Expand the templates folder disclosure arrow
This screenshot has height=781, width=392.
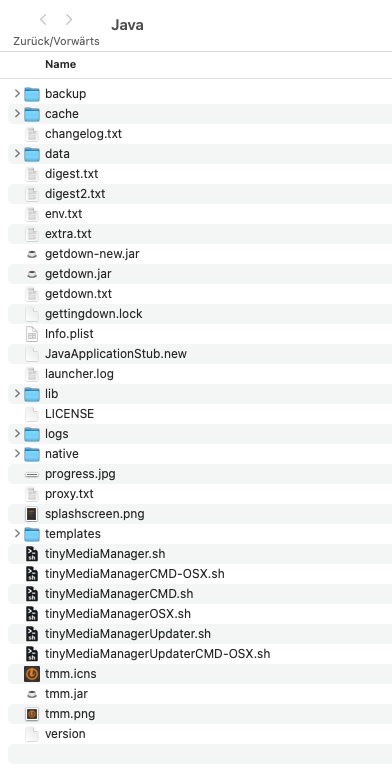coord(17,533)
